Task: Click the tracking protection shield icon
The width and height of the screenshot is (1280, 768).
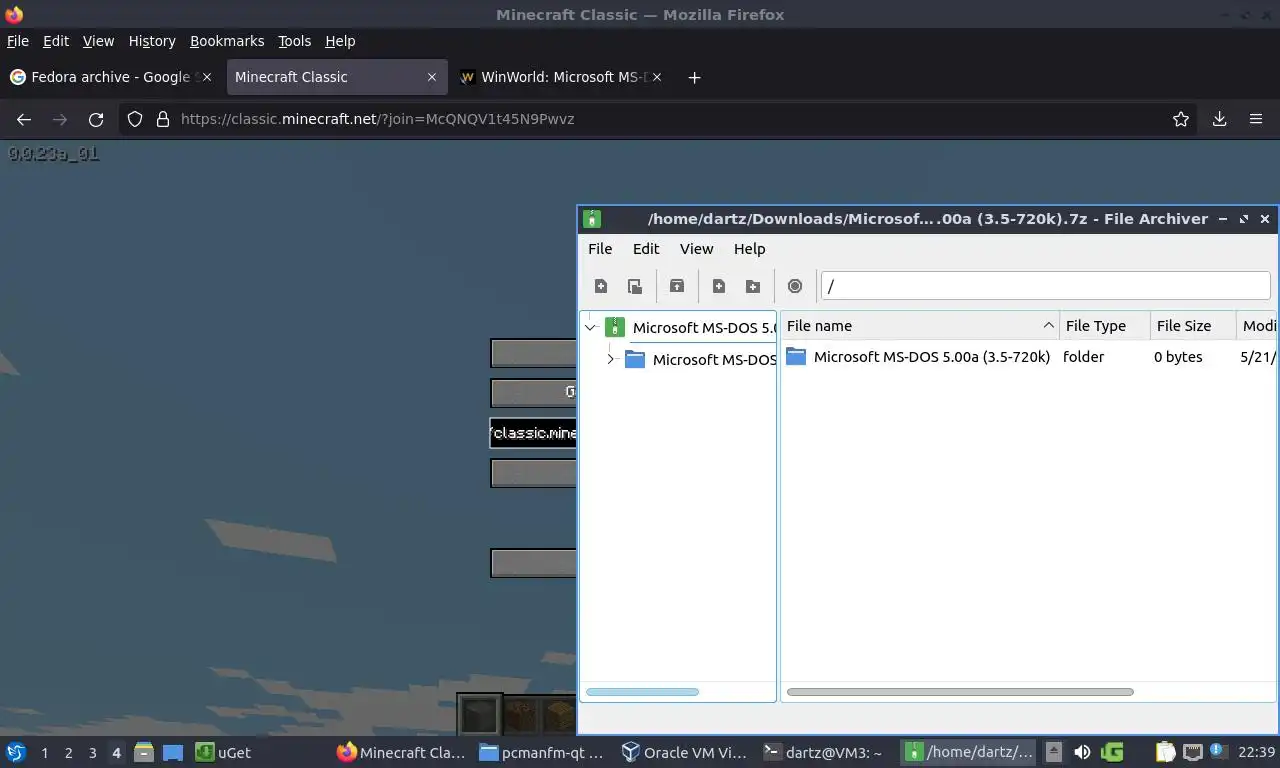Action: pos(136,119)
